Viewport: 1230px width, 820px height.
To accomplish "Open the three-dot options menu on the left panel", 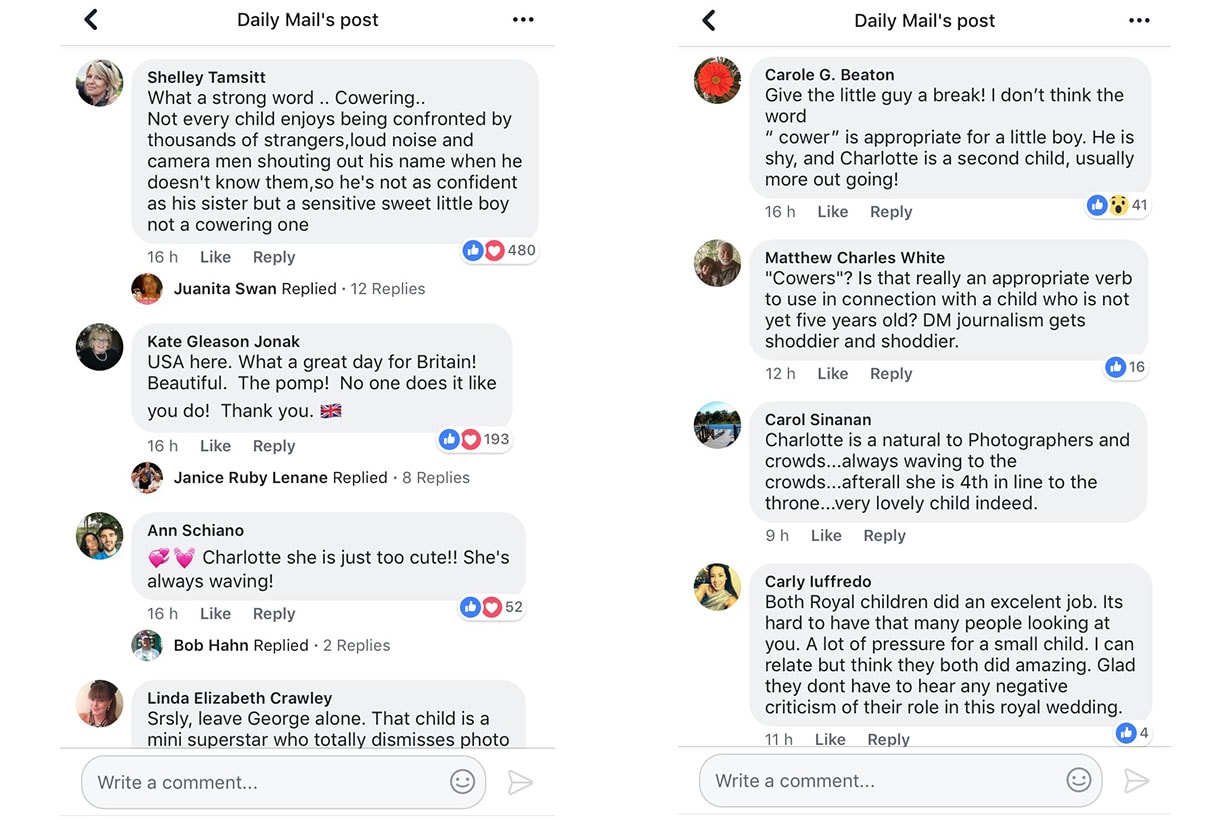I will pyautogui.click(x=522, y=18).
